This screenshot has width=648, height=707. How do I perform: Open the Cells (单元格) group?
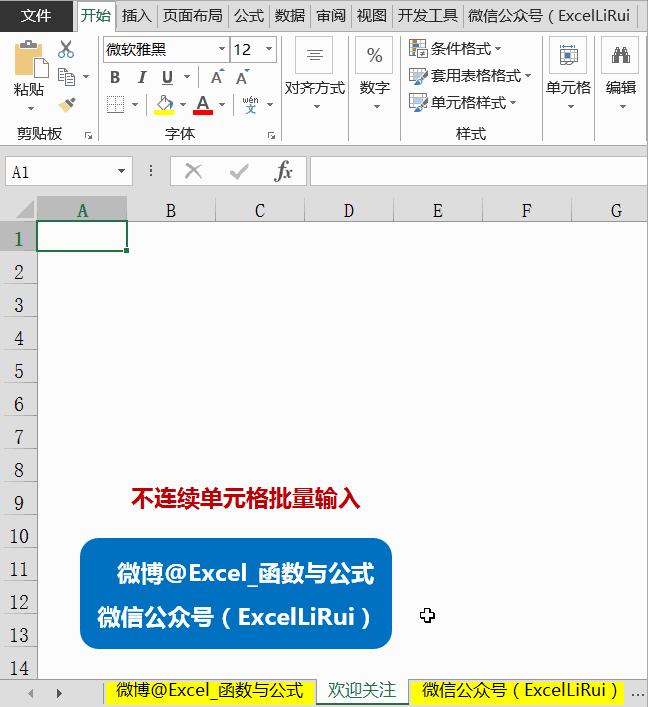[x=568, y=74]
